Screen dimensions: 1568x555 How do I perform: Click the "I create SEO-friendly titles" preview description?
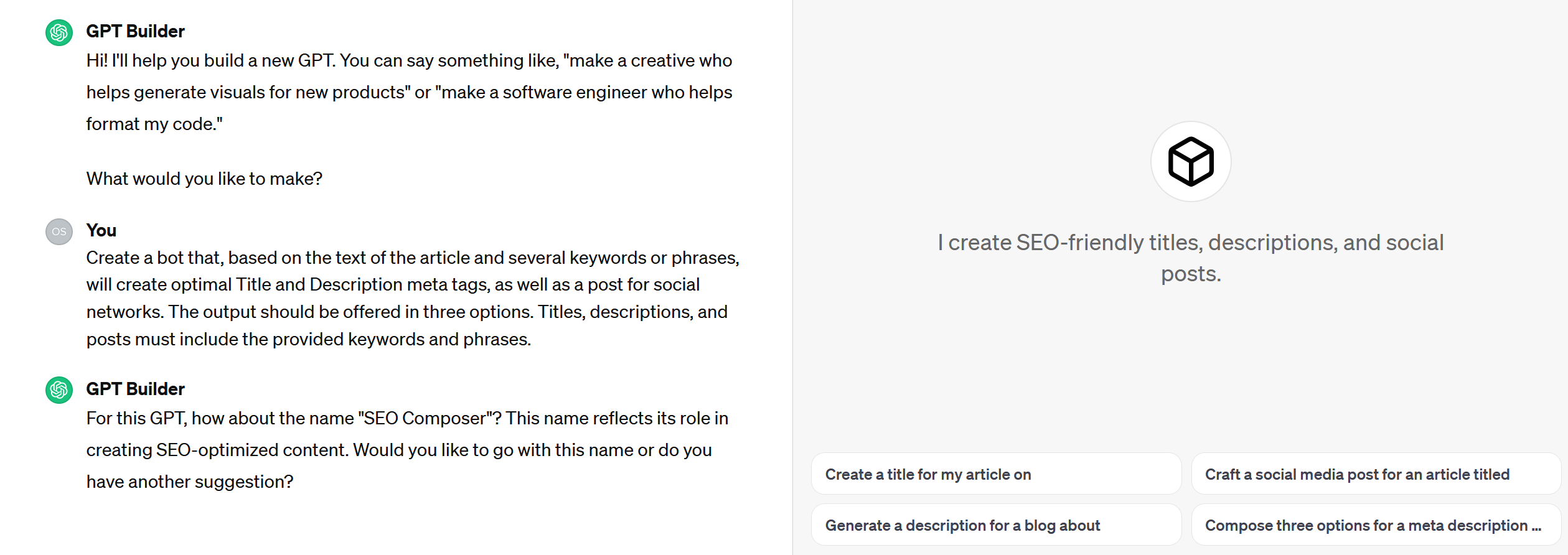tap(1190, 258)
